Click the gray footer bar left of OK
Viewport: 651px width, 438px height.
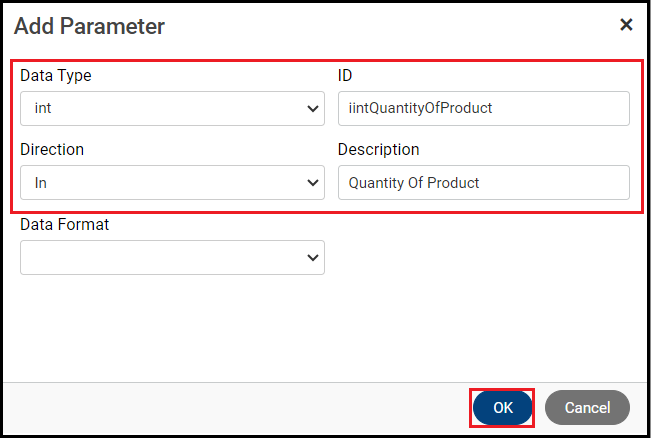click(230, 408)
